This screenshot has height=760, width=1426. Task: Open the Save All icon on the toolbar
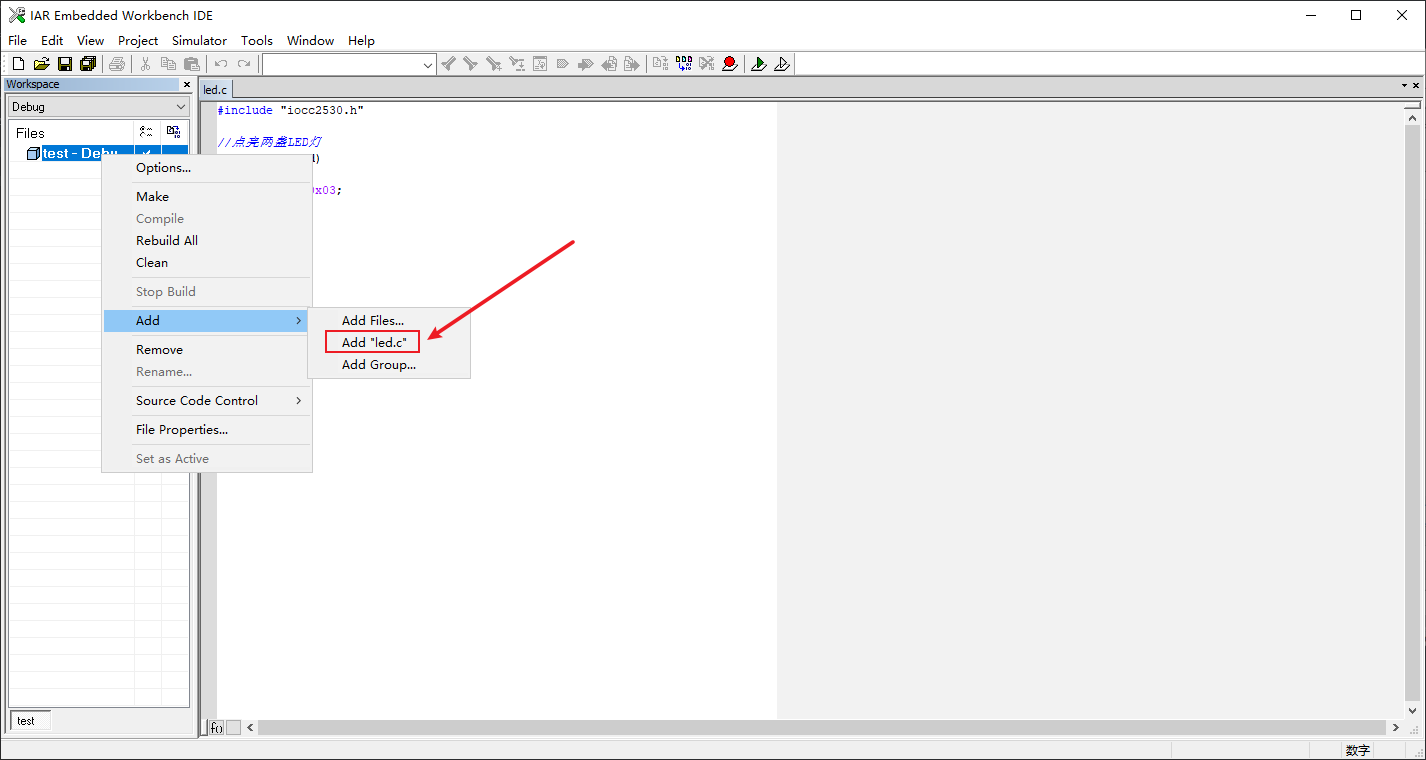tap(88, 63)
